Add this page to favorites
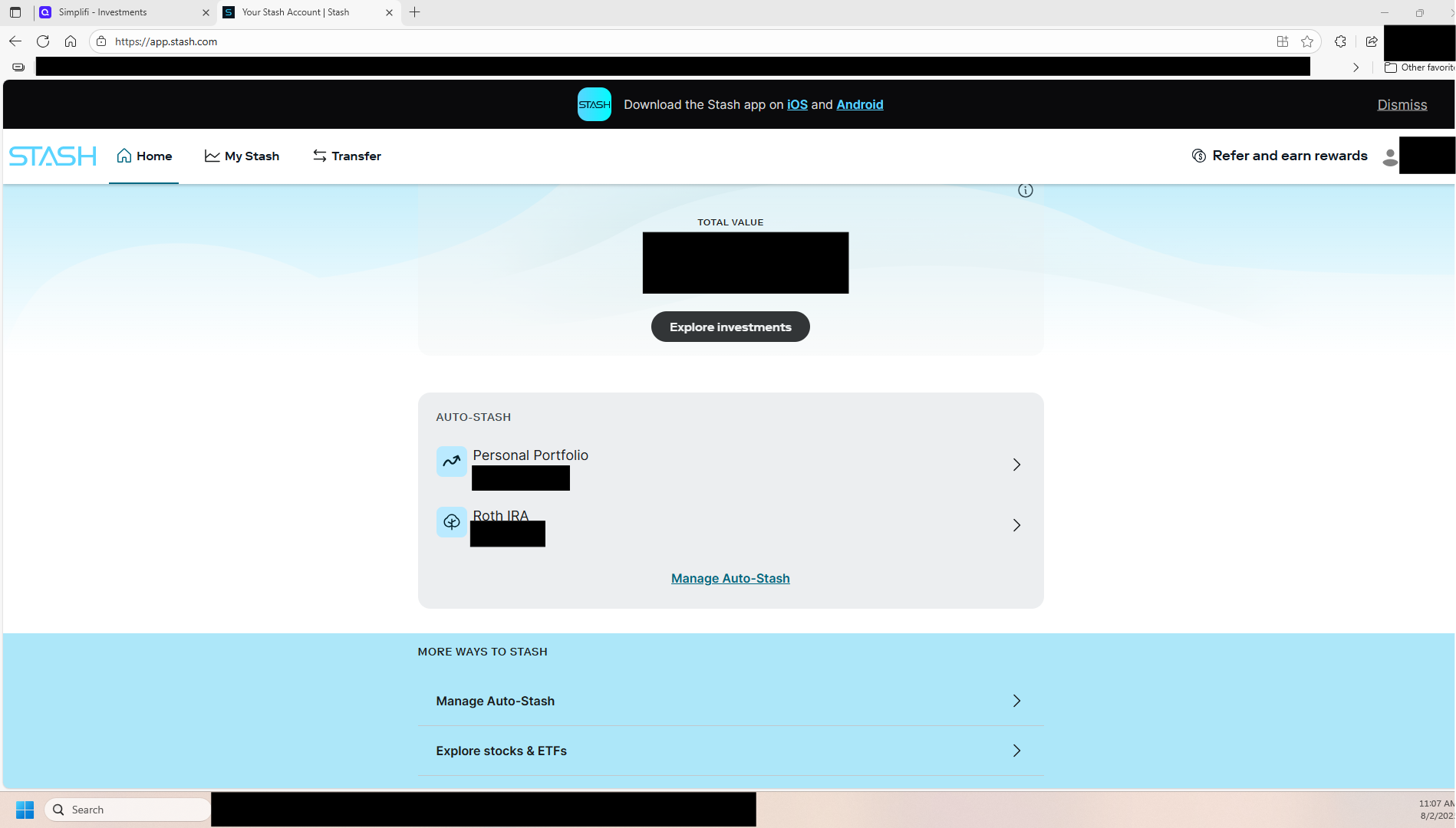The height and width of the screenshot is (828, 1456). pyautogui.click(x=1307, y=41)
